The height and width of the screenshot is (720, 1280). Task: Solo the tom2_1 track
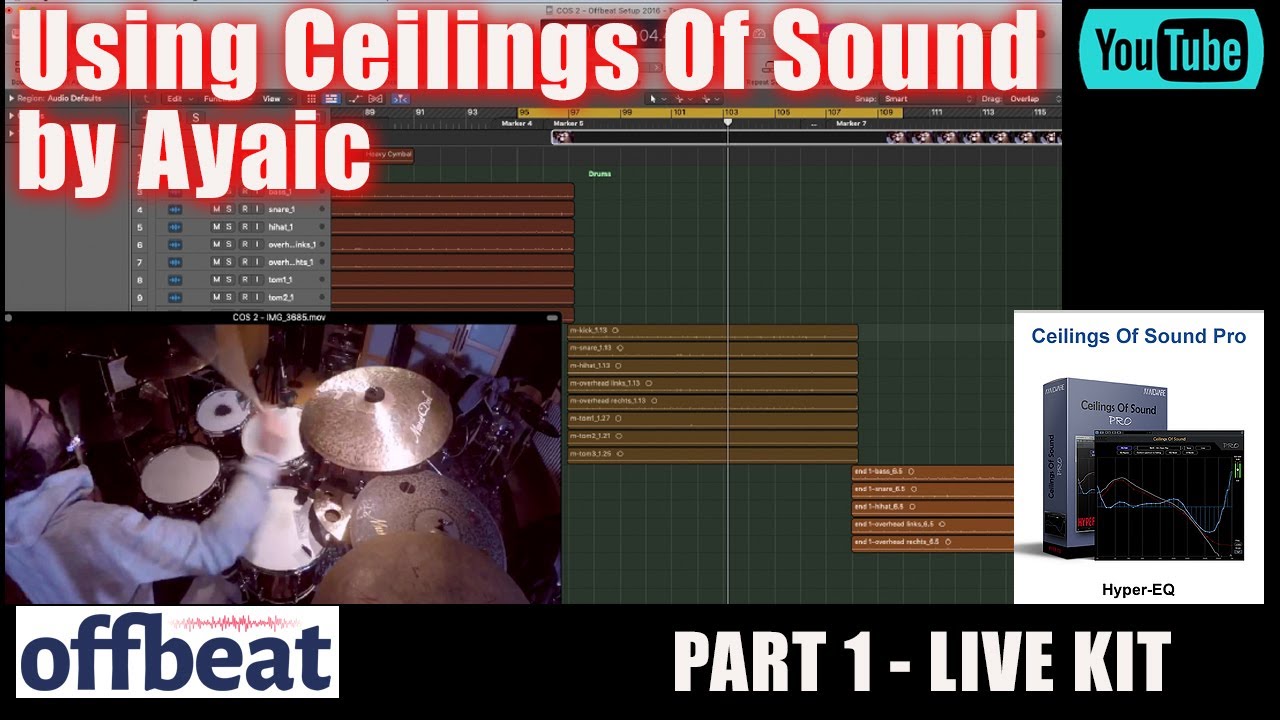(229, 297)
